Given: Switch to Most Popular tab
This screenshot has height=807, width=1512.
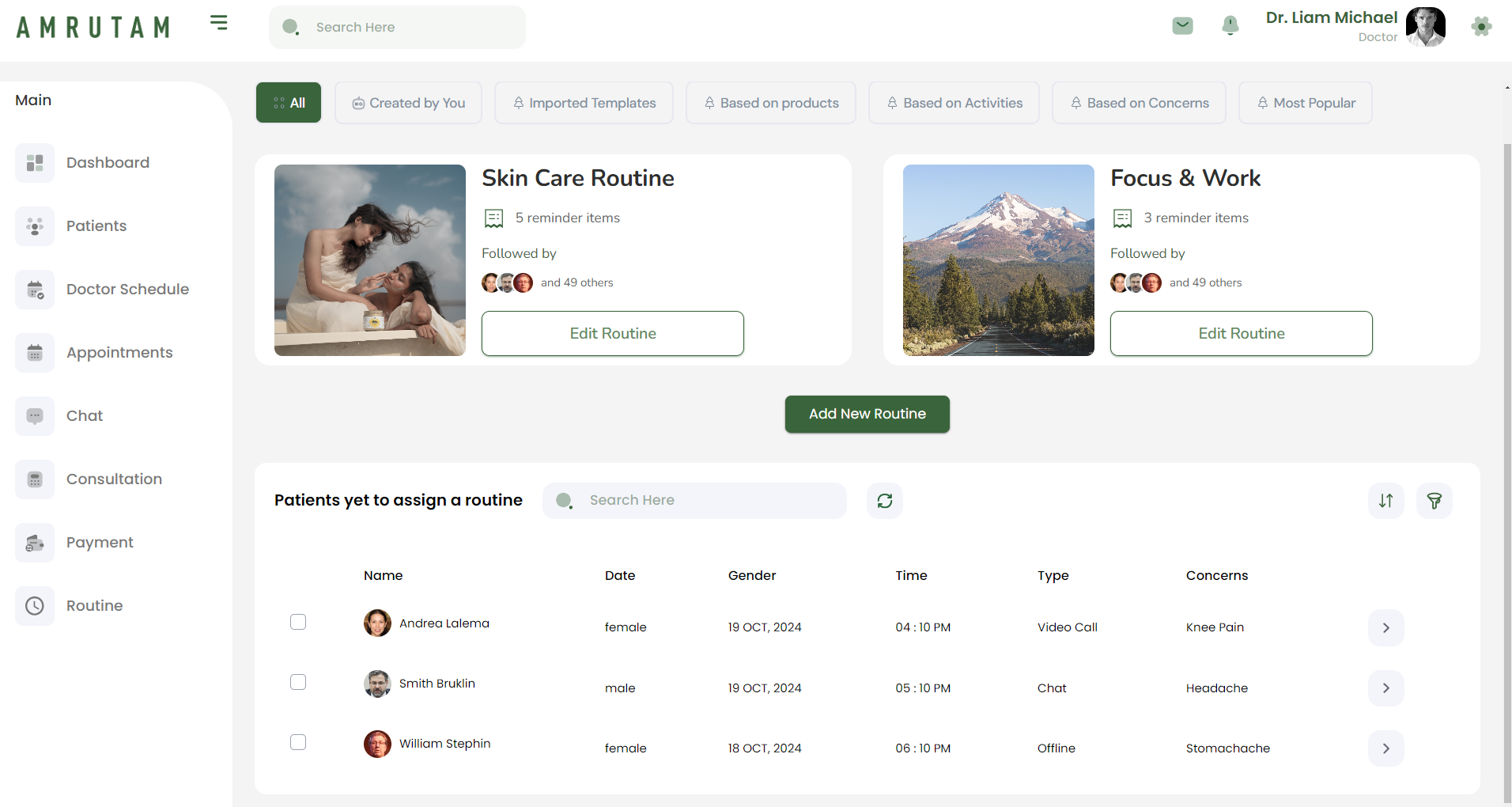Looking at the screenshot, I should 1306,103.
